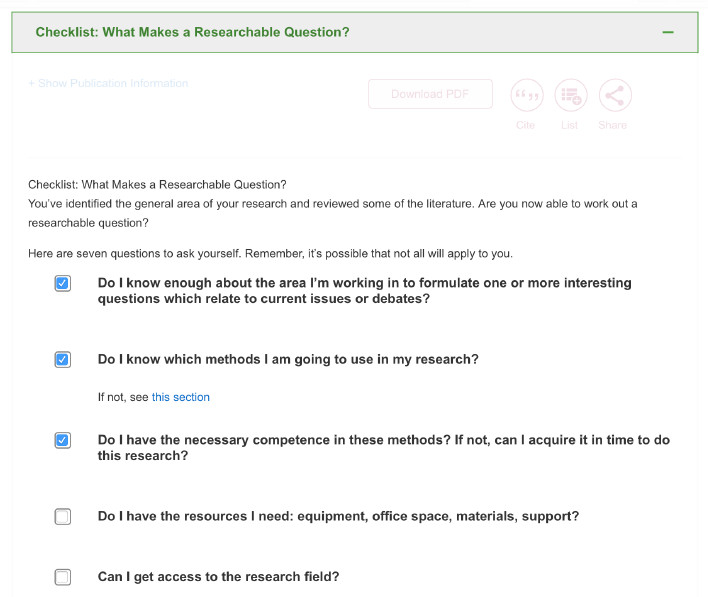Select the question about equipment and office space
708x597 pixels.
[338, 516]
